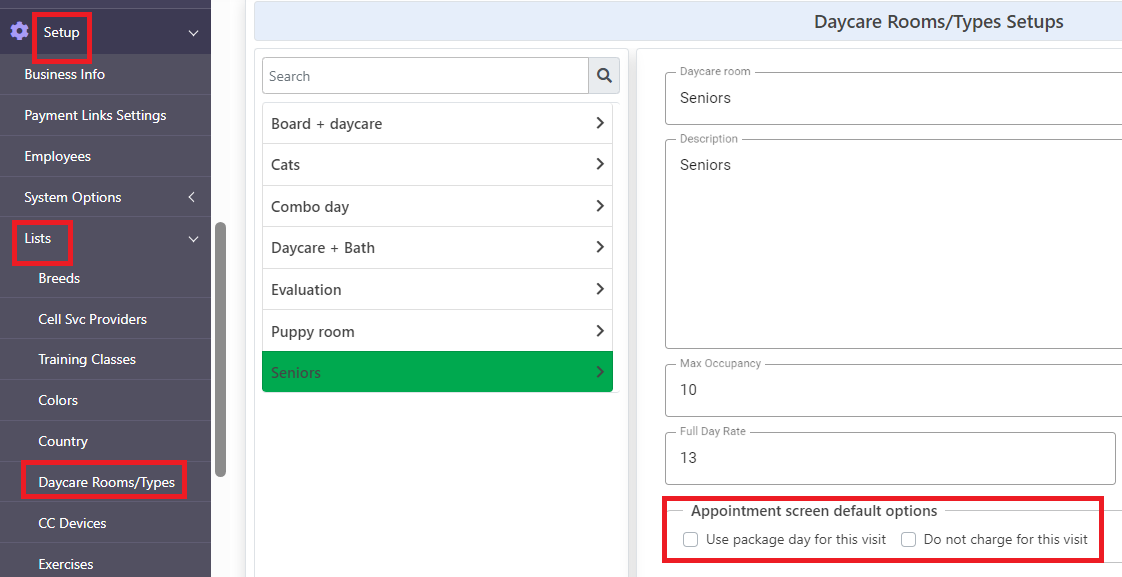1122x577 pixels.
Task: Click the chevron on Board + daycare row
Action: 600,123
